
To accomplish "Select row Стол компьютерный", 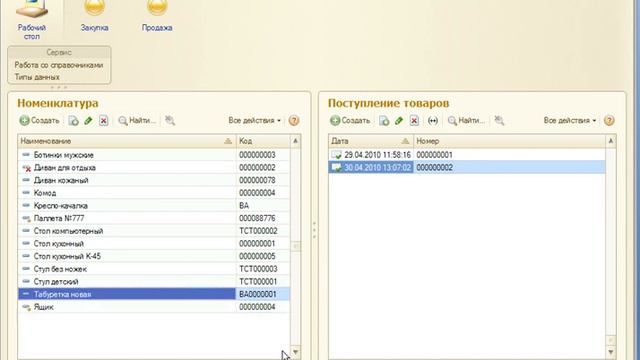I will coord(154,231).
